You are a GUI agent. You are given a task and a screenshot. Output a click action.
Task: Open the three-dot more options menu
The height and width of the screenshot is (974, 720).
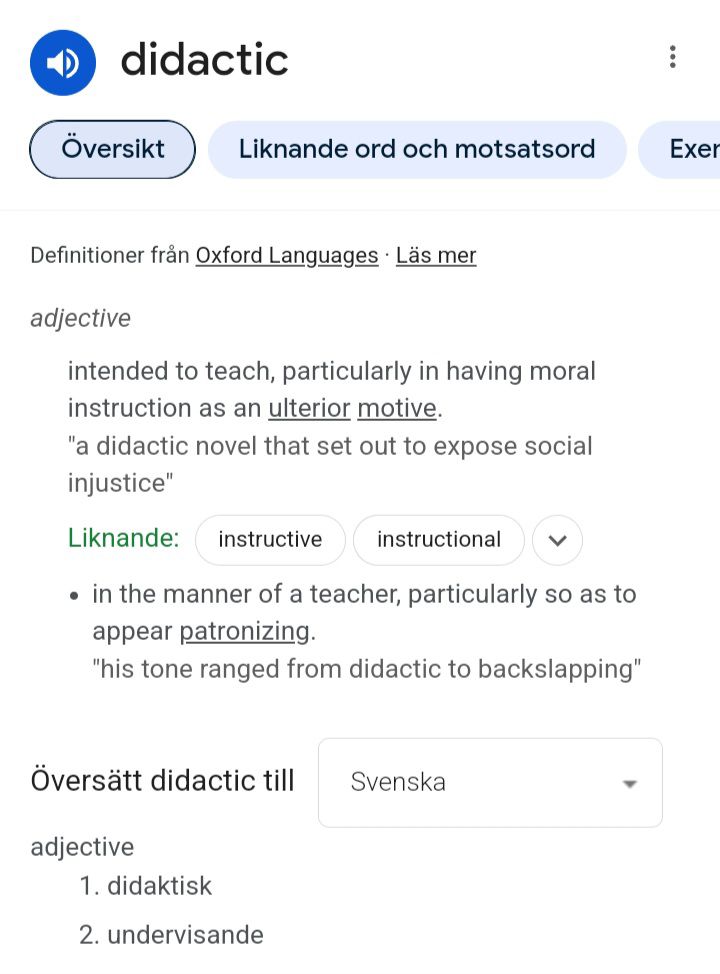(673, 57)
